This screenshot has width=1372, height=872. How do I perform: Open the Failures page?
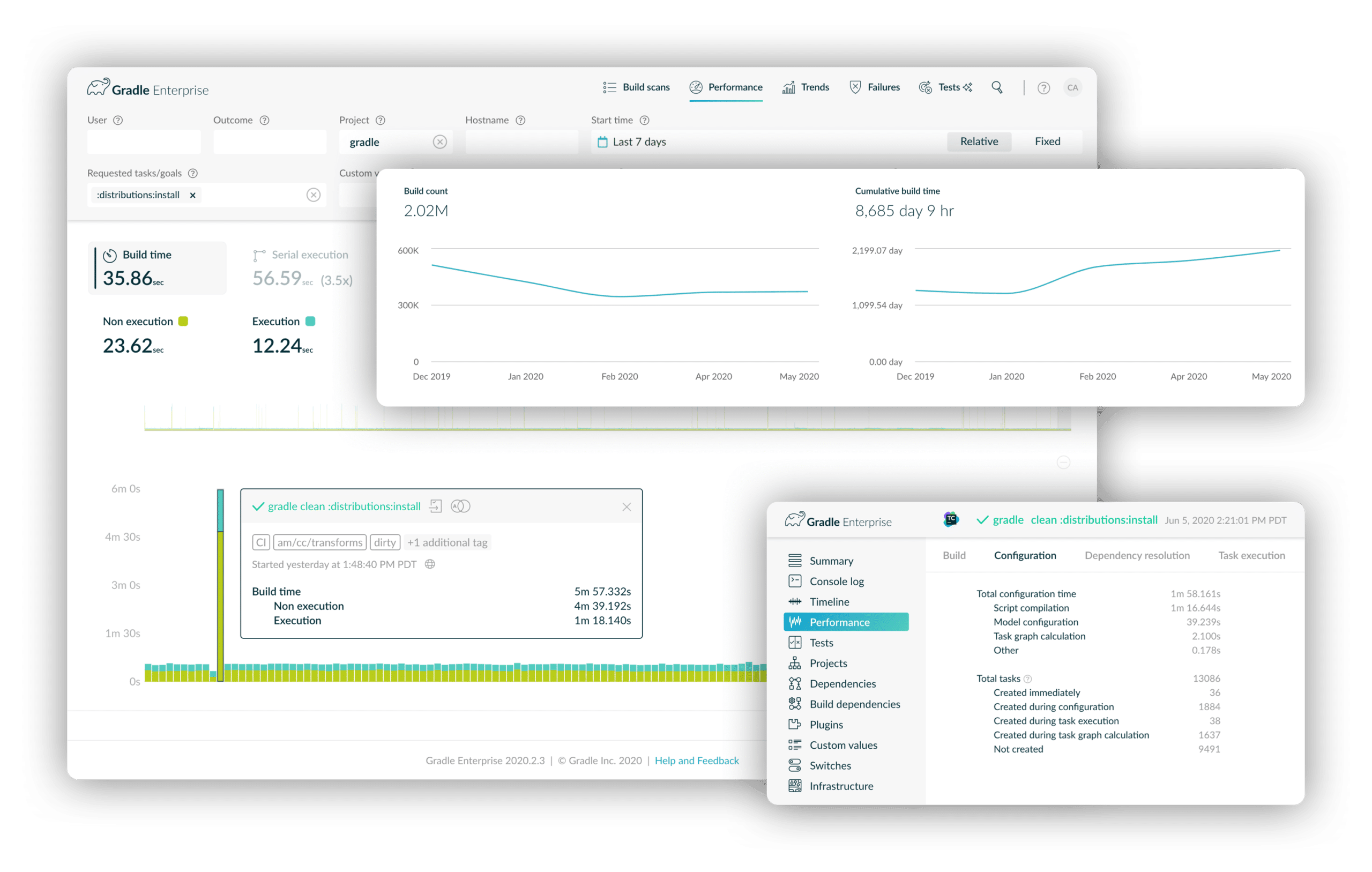(874, 87)
